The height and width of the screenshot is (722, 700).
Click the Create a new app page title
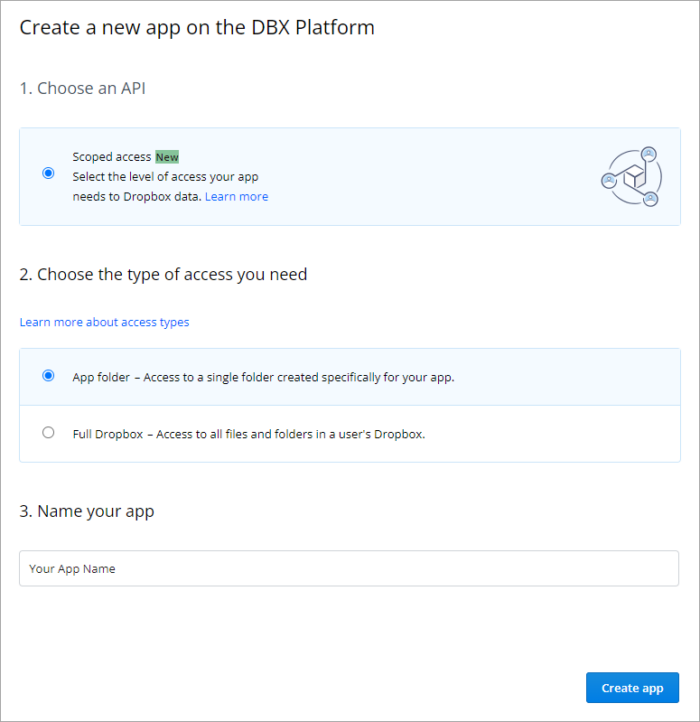197,28
